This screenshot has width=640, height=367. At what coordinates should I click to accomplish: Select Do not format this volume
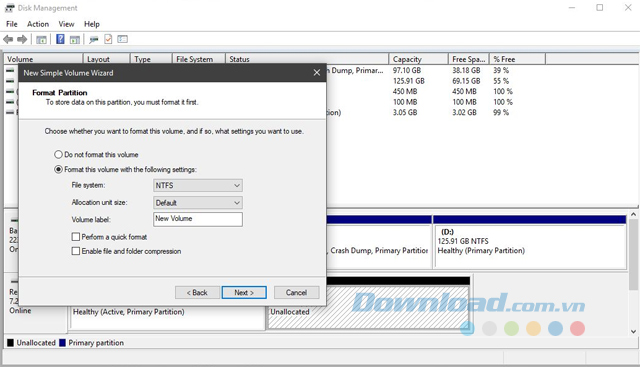click(58, 154)
